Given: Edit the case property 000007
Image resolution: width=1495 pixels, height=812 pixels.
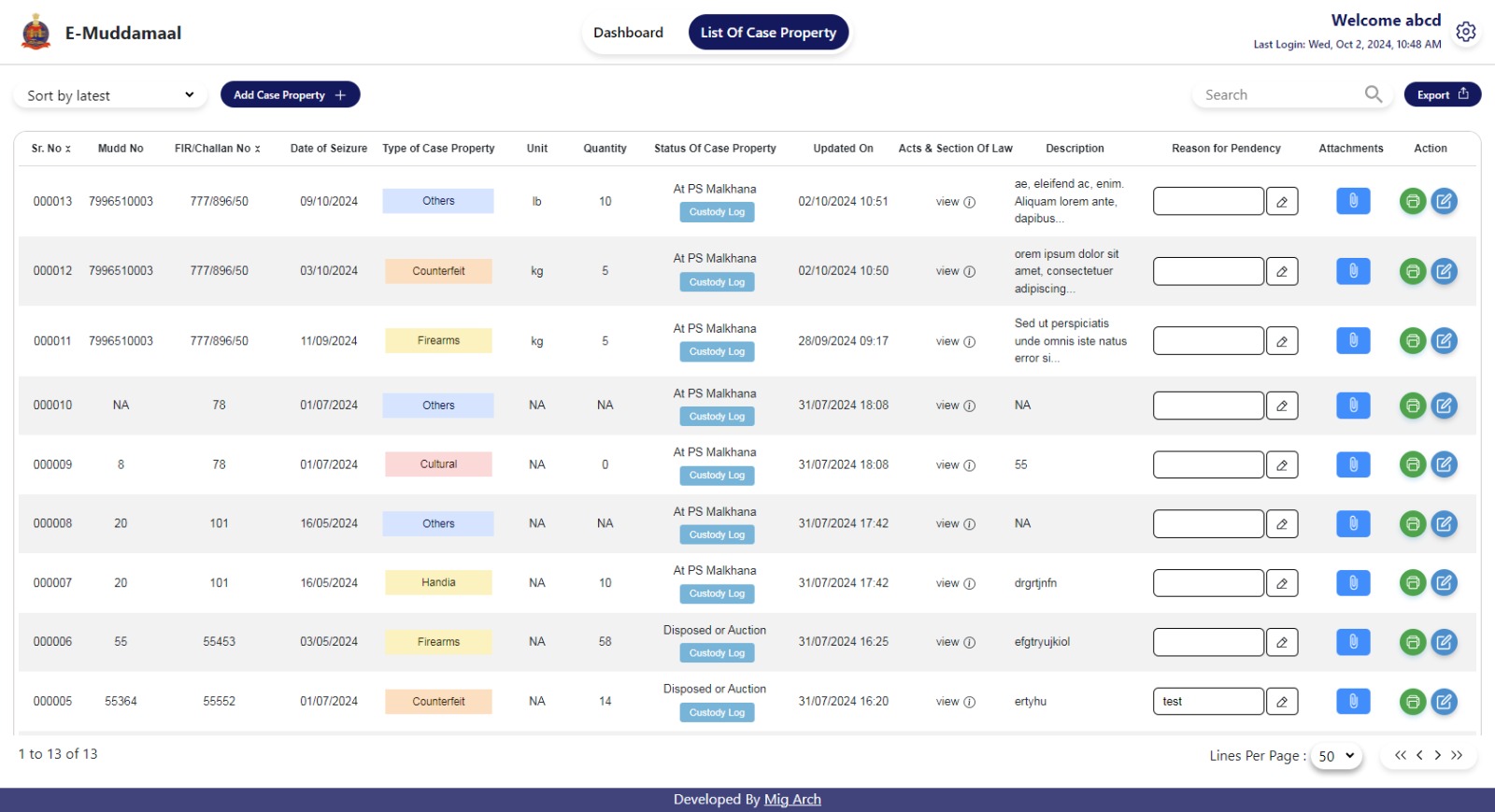Looking at the screenshot, I should tap(1445, 583).
